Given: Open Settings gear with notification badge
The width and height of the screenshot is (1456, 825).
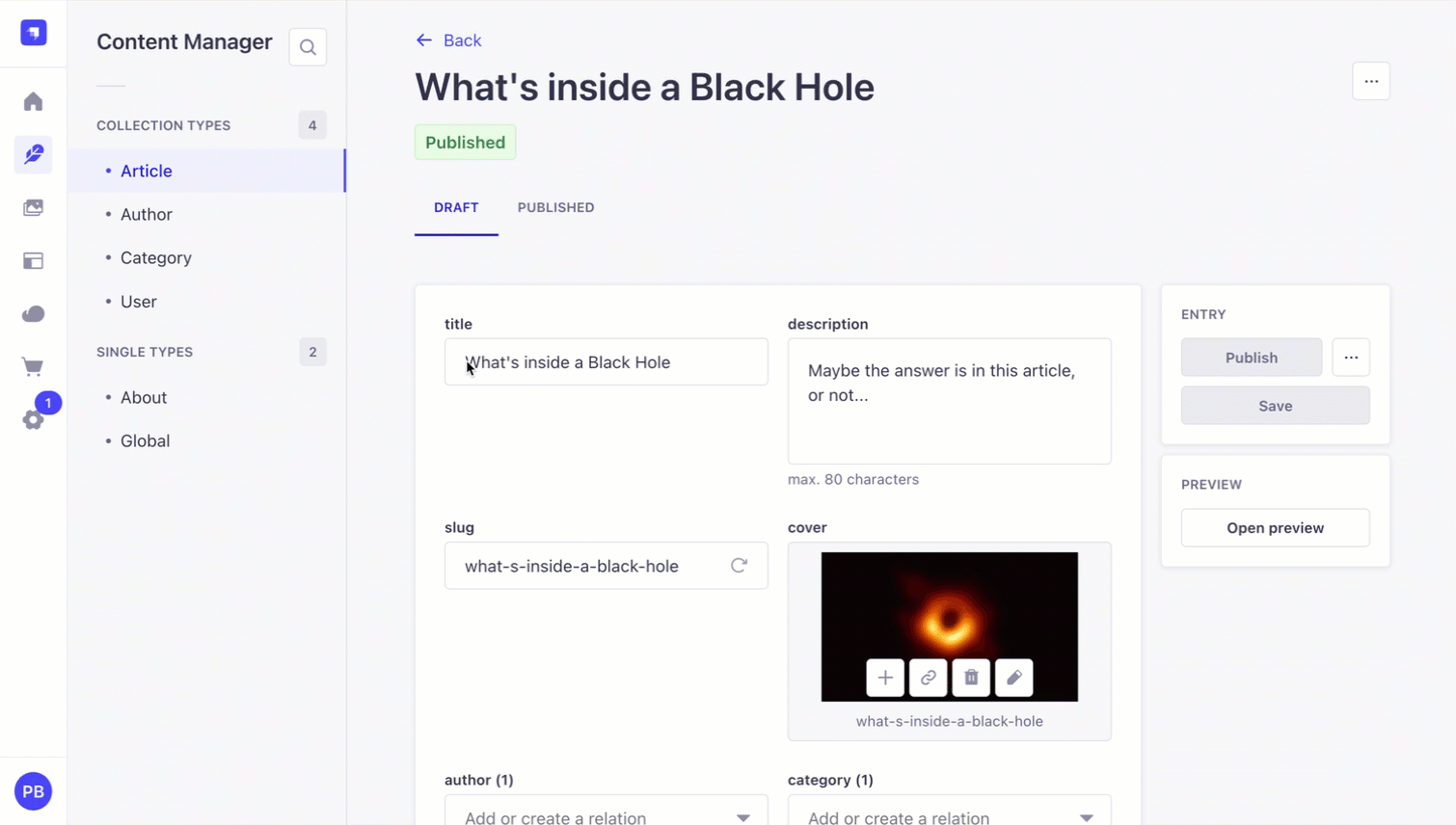Looking at the screenshot, I should [x=34, y=420].
